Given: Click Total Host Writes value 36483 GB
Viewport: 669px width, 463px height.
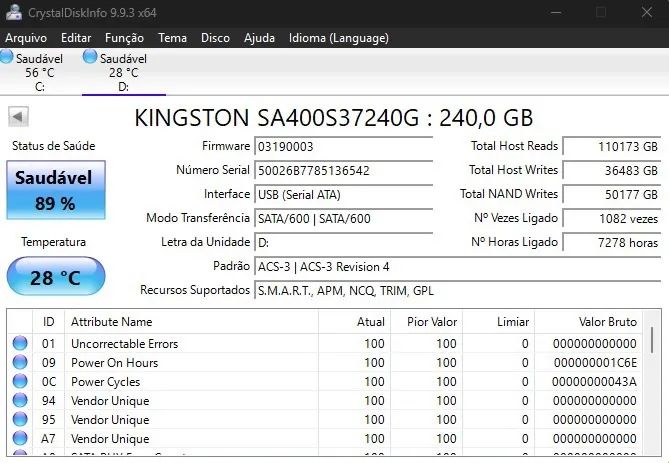Looking at the screenshot, I should tap(612, 170).
